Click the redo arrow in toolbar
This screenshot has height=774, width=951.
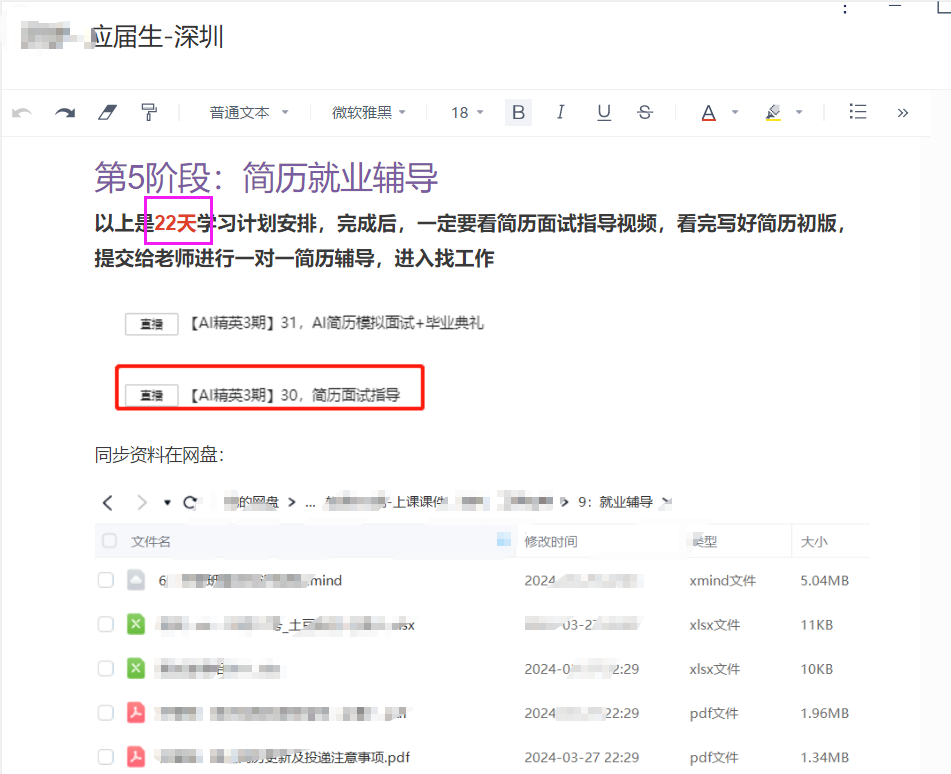click(x=65, y=113)
